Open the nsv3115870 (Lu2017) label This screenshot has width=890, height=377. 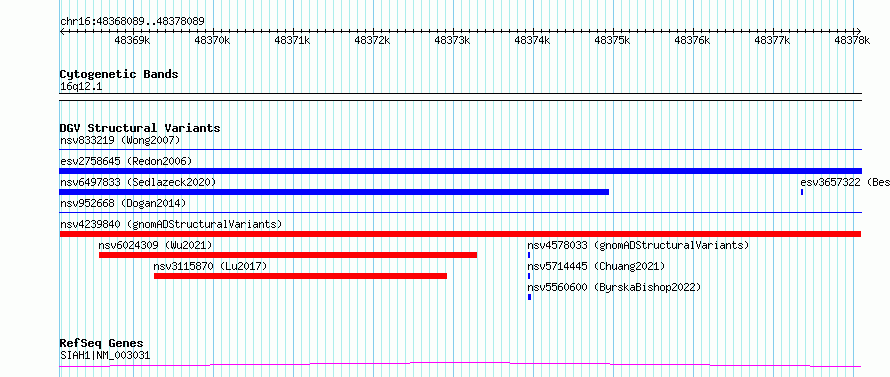[x=210, y=266]
